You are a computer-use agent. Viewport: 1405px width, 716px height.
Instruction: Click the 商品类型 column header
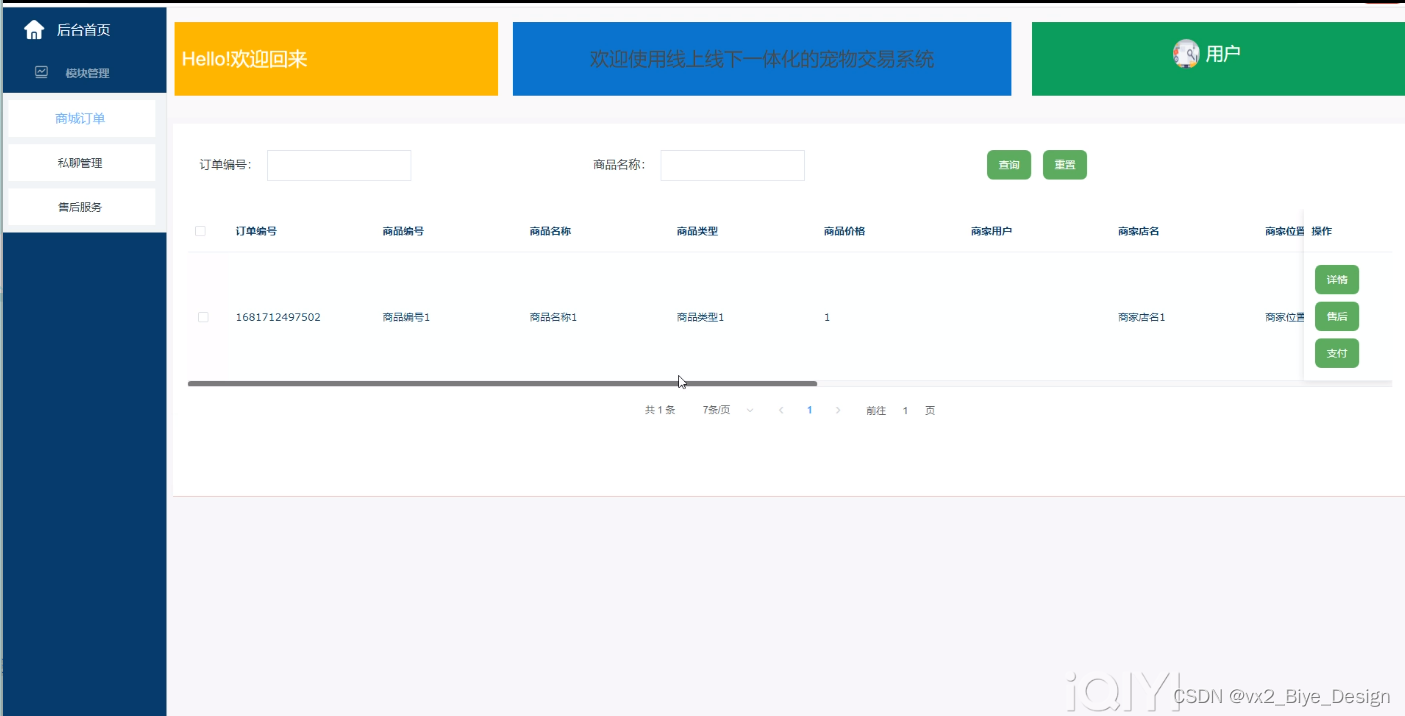pyautogui.click(x=697, y=231)
